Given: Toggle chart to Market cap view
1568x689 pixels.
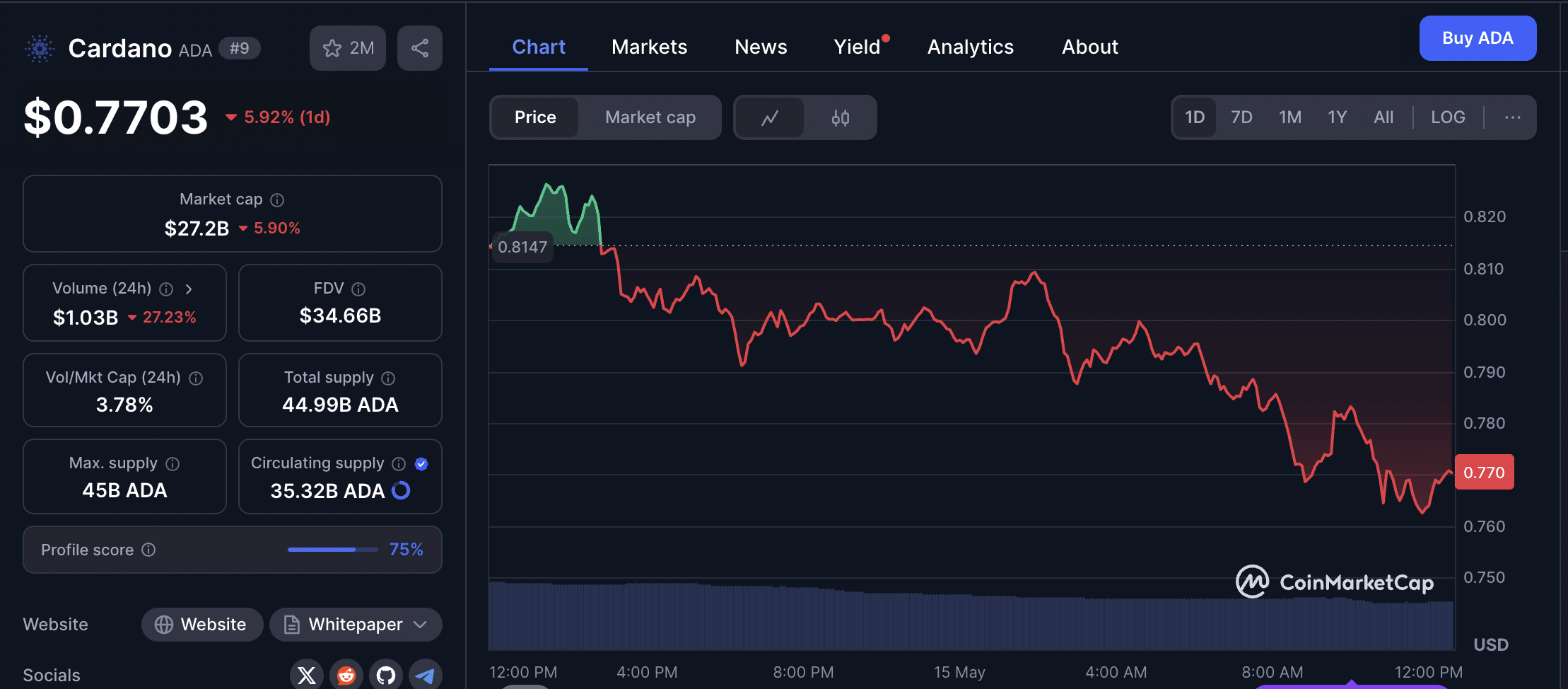Looking at the screenshot, I should (x=650, y=117).
